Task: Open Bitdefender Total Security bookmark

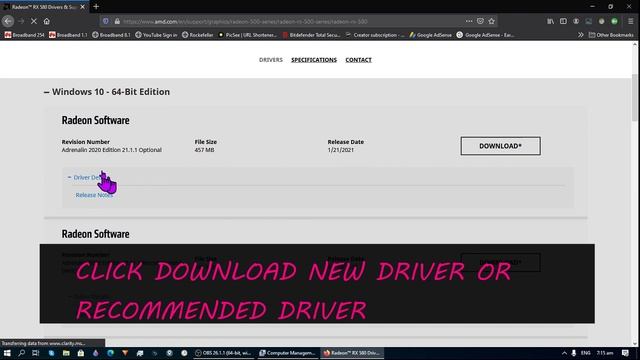Action: tap(311, 35)
